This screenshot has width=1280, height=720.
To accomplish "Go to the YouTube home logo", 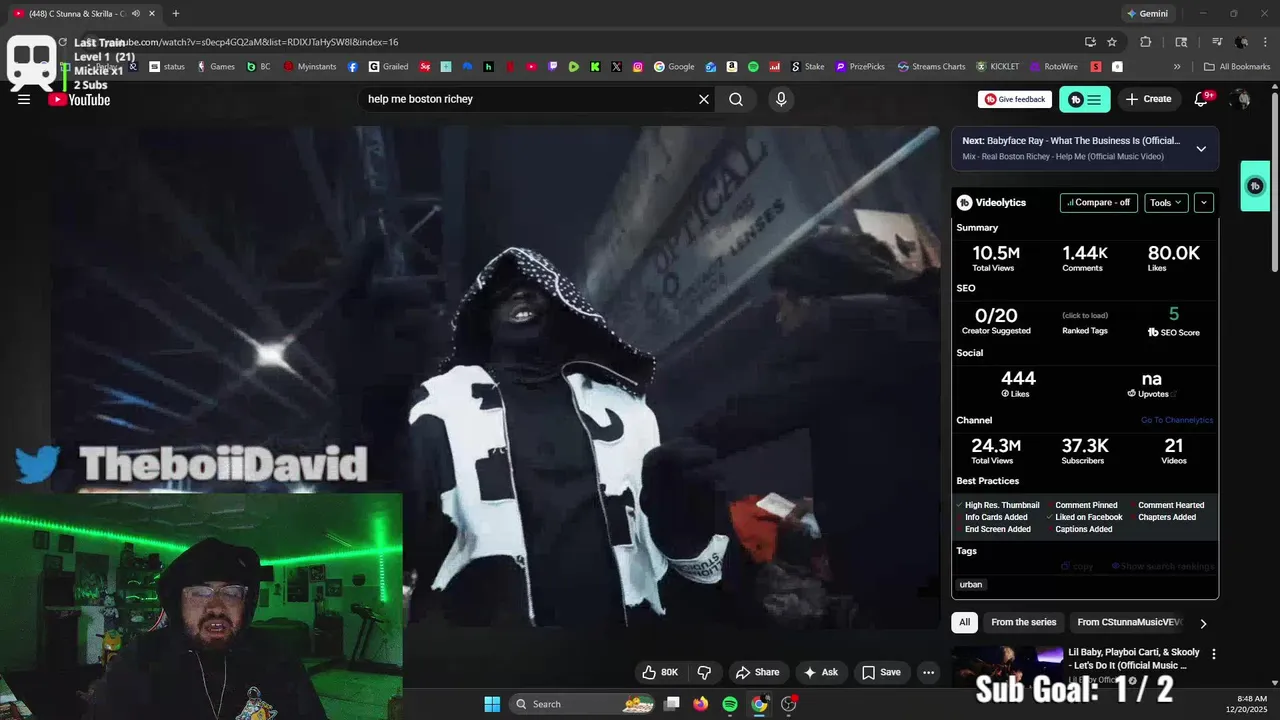I will coord(79,99).
